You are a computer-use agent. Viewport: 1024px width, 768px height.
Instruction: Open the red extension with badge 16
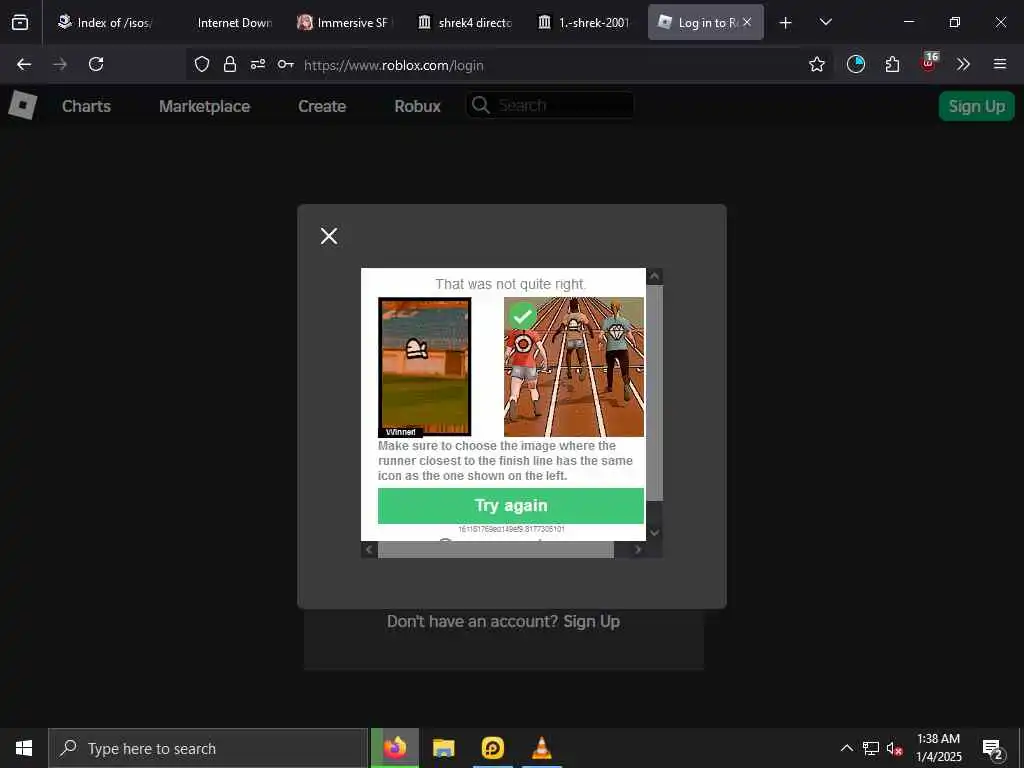click(929, 63)
